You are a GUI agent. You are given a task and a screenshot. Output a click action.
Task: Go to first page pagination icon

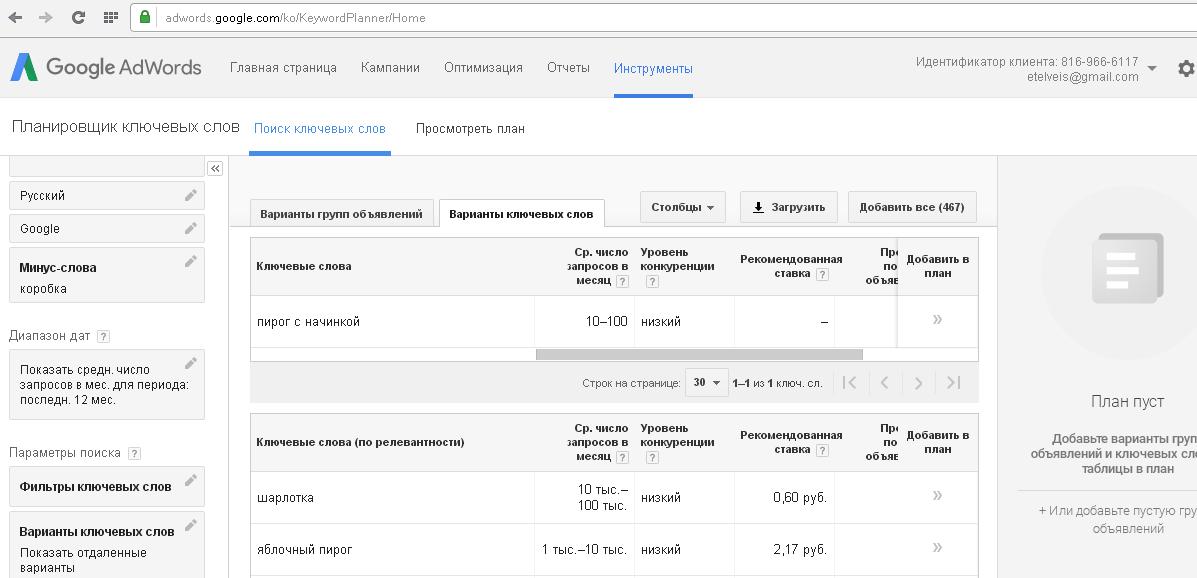[x=849, y=383]
